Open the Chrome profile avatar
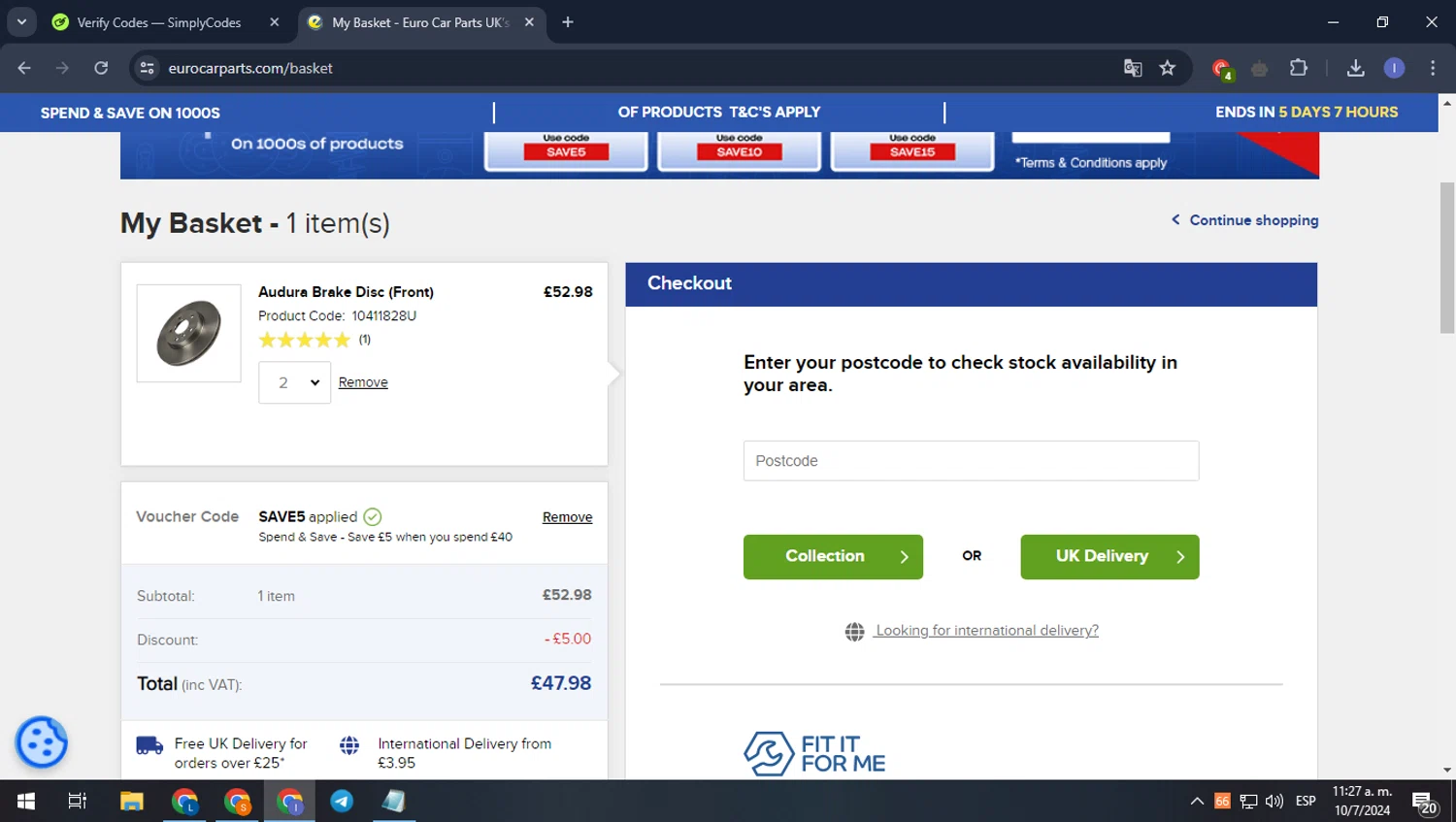Viewport: 1456px width, 822px height. 1394,68
